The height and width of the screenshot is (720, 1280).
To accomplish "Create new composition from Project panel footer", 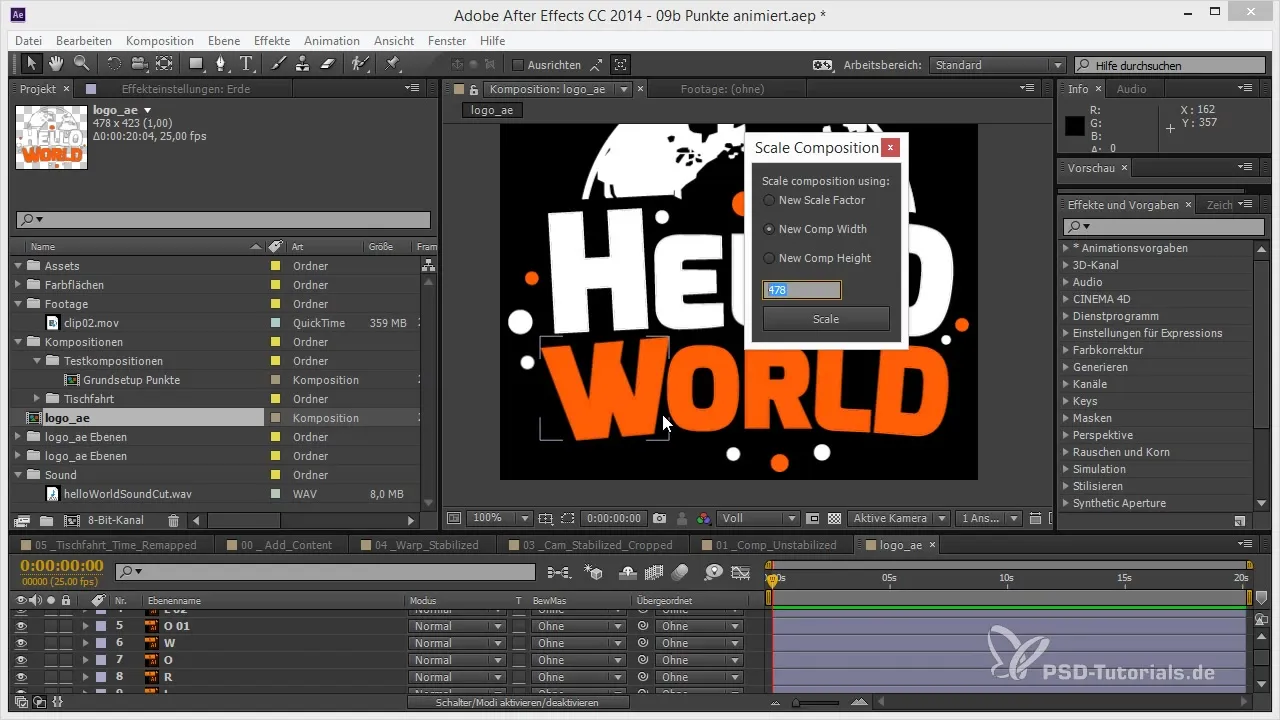I will [71, 520].
